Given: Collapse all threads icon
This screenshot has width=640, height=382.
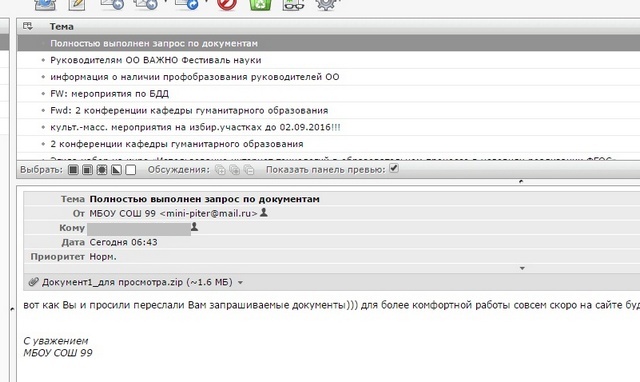Looking at the screenshot, I should [x=249, y=170].
